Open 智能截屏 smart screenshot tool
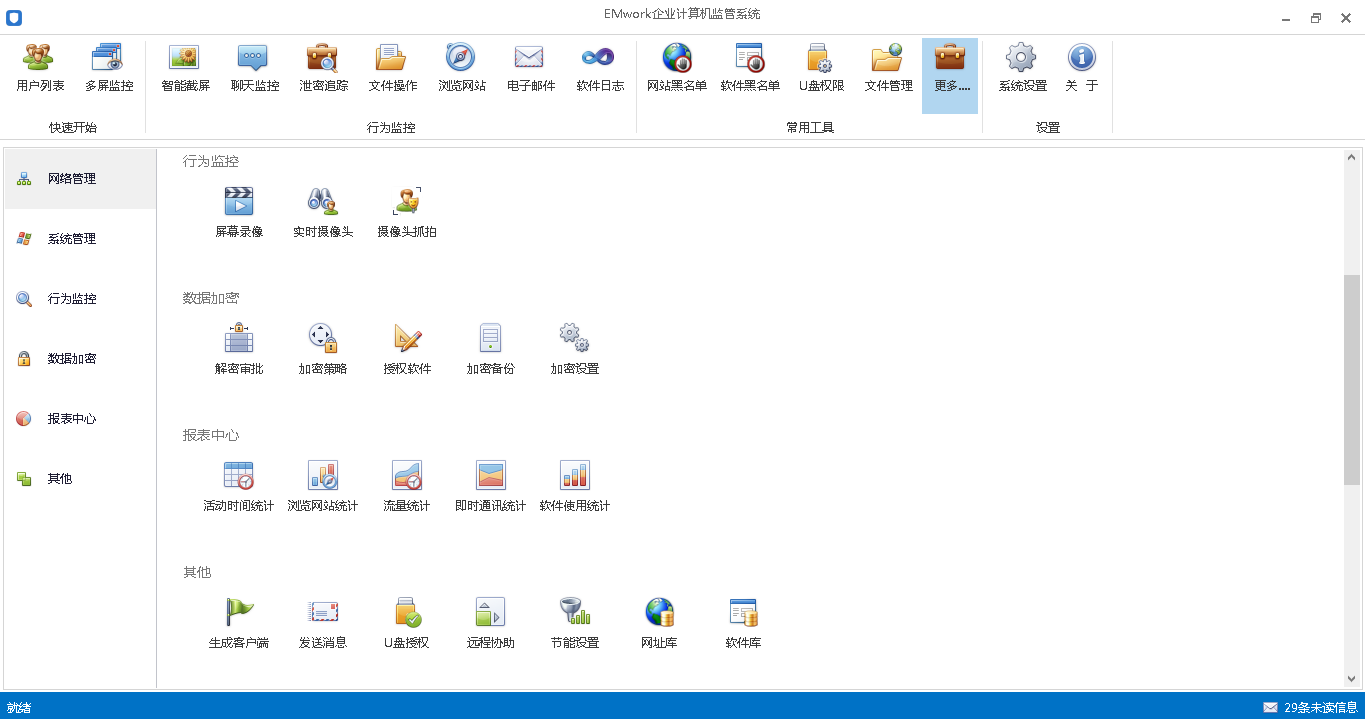1365x719 pixels. 185,68
